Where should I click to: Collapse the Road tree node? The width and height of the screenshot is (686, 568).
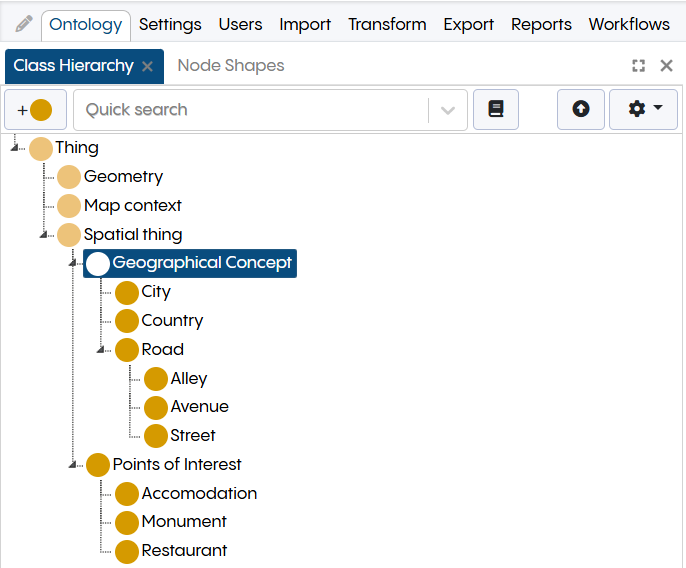point(102,350)
